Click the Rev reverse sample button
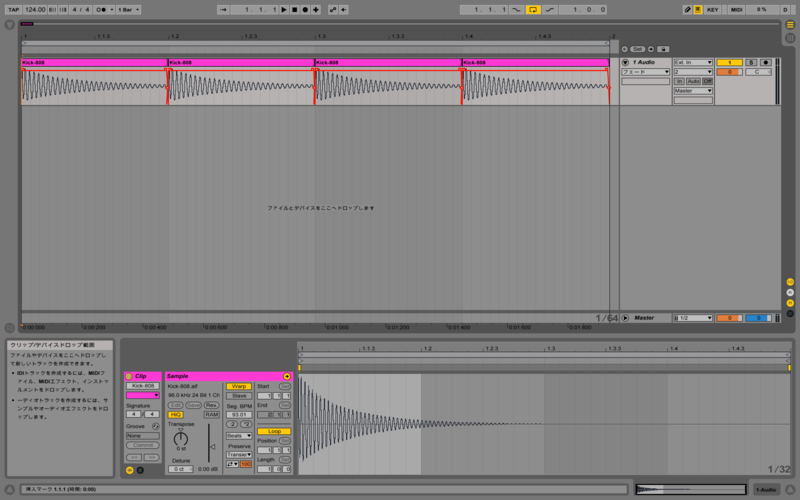 point(211,405)
